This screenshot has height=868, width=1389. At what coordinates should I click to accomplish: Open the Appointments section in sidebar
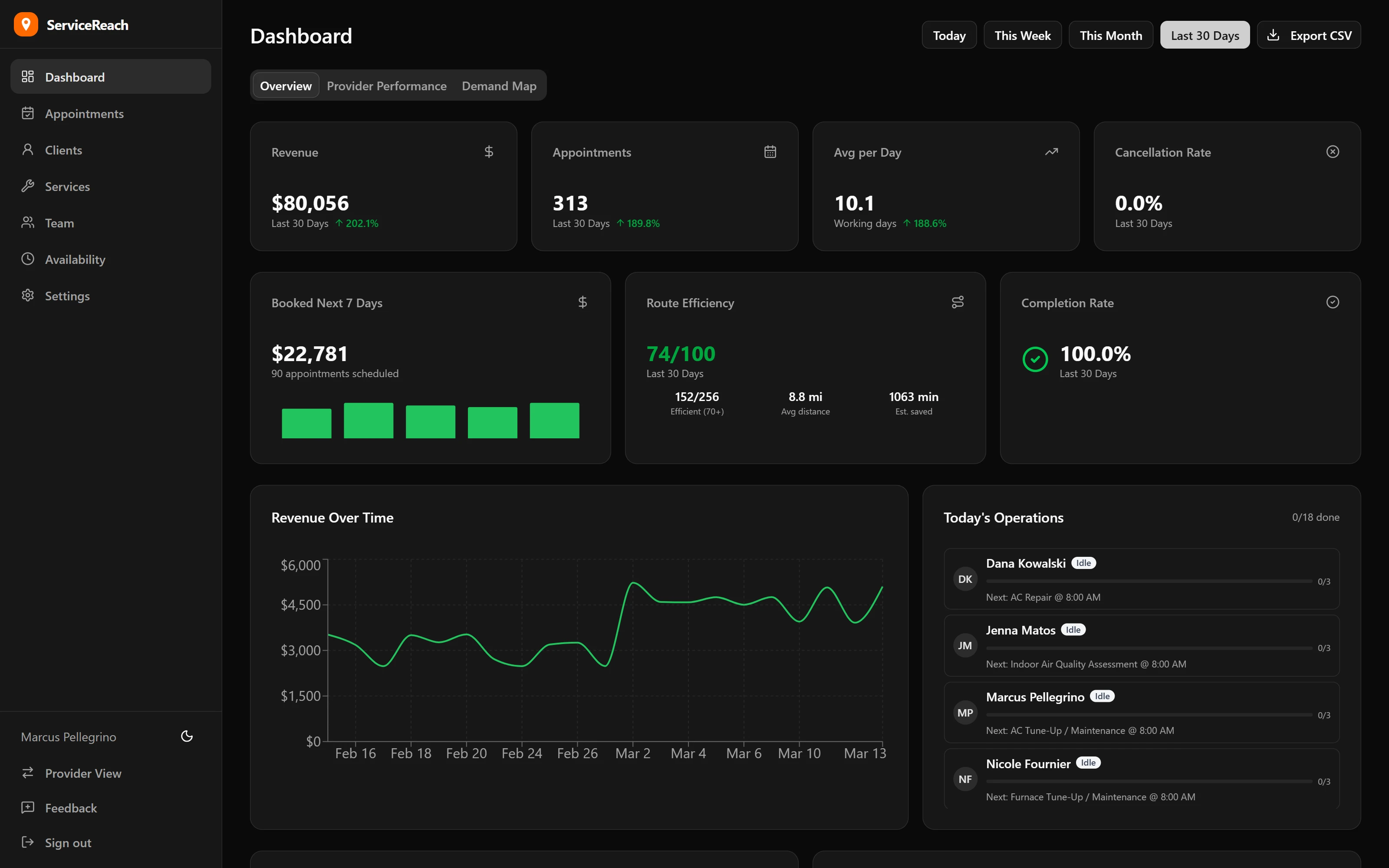84,113
